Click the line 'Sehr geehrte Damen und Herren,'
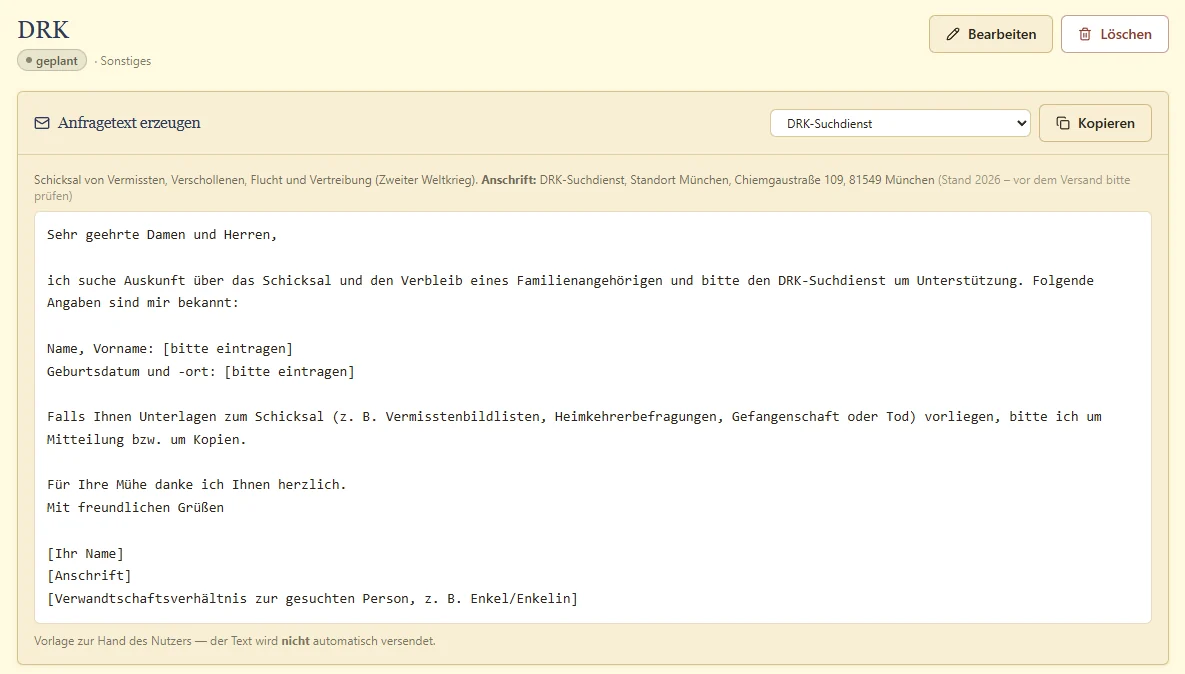Screen dimensions: 1185x674 pos(162,234)
